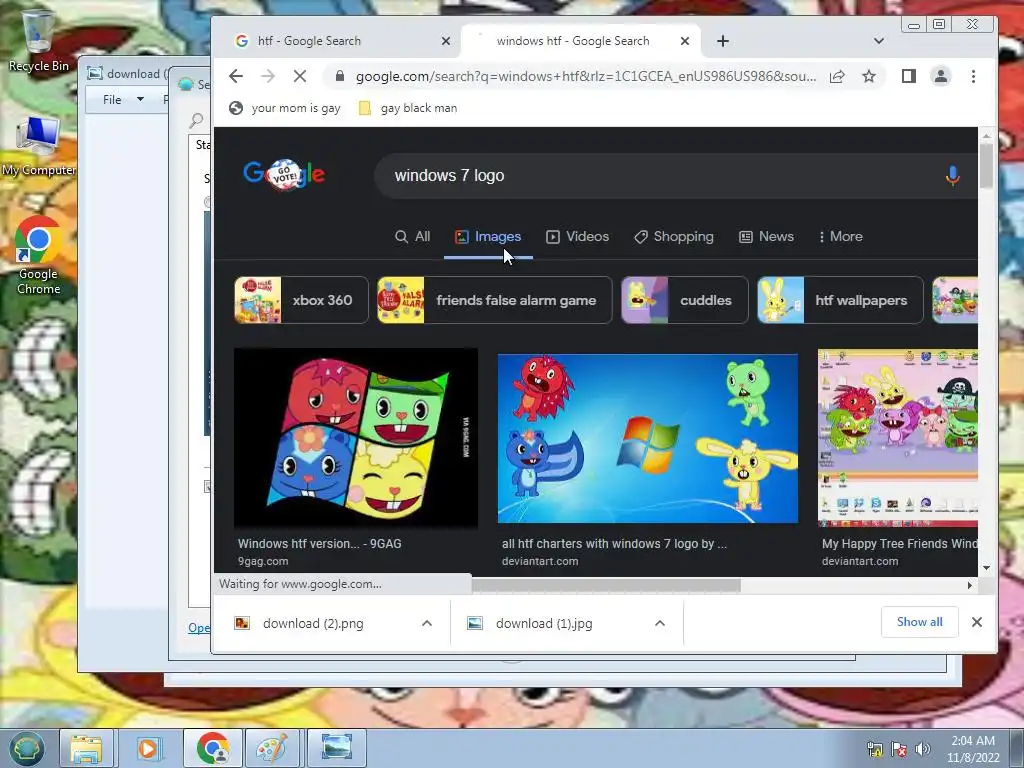Image resolution: width=1024 pixels, height=768 pixels.
Task: Click the horizontal scrollbar right arrow
Action: point(970,586)
